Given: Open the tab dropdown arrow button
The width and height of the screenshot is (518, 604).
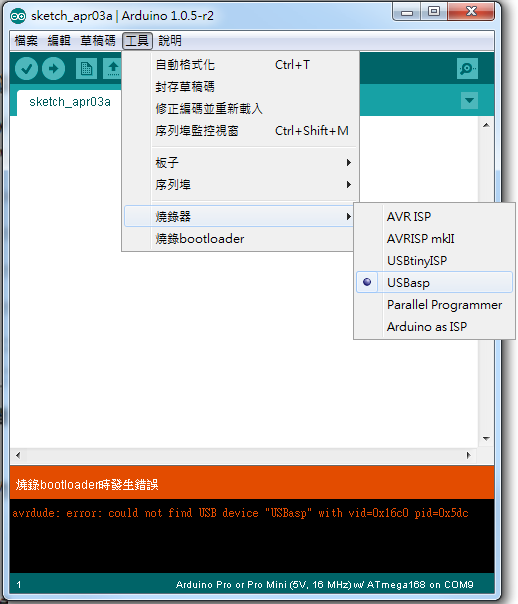Looking at the screenshot, I should point(469,101).
